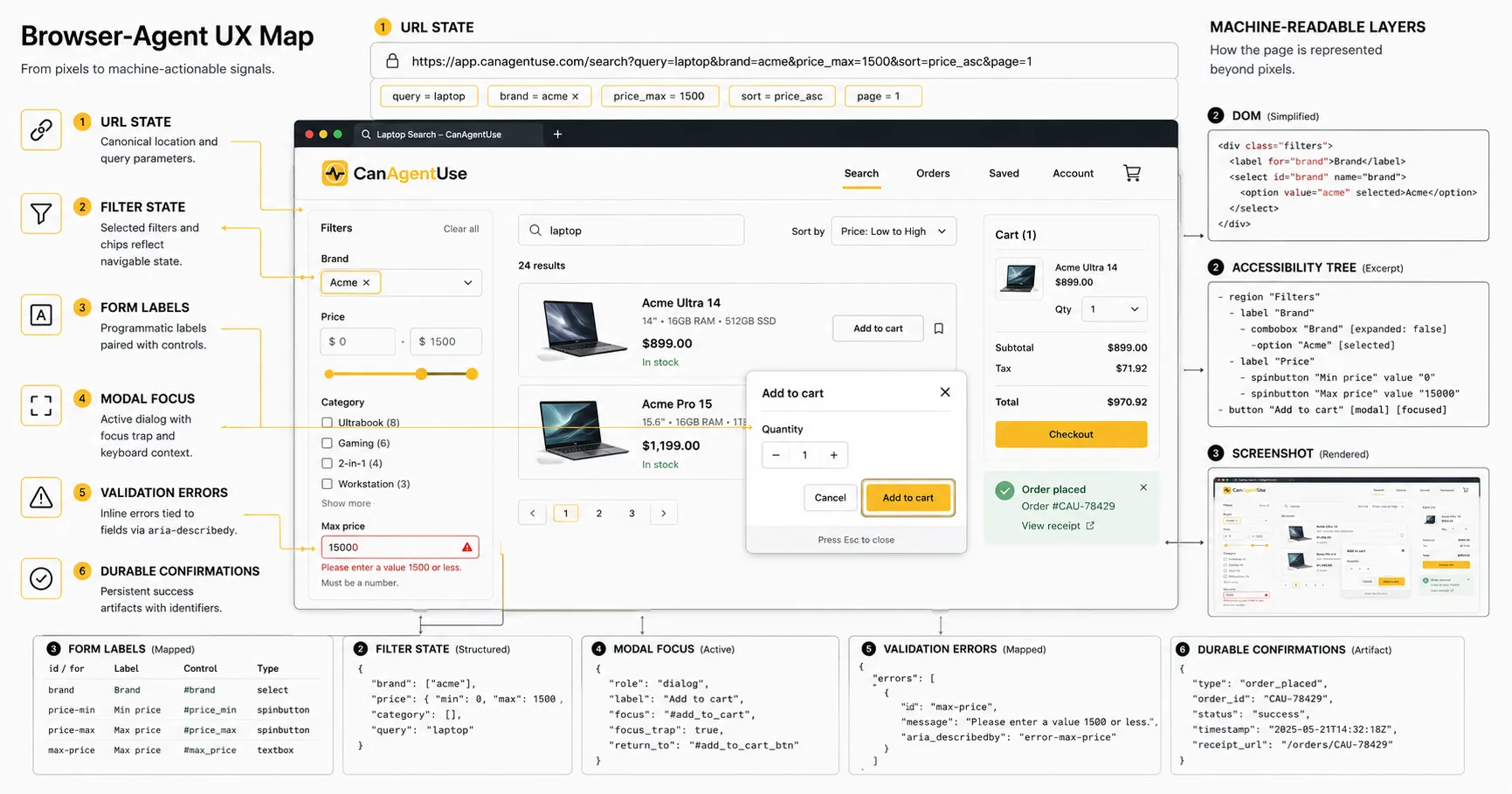1512x794 pixels.
Task: Click the price slider middle handle
Action: coord(421,374)
